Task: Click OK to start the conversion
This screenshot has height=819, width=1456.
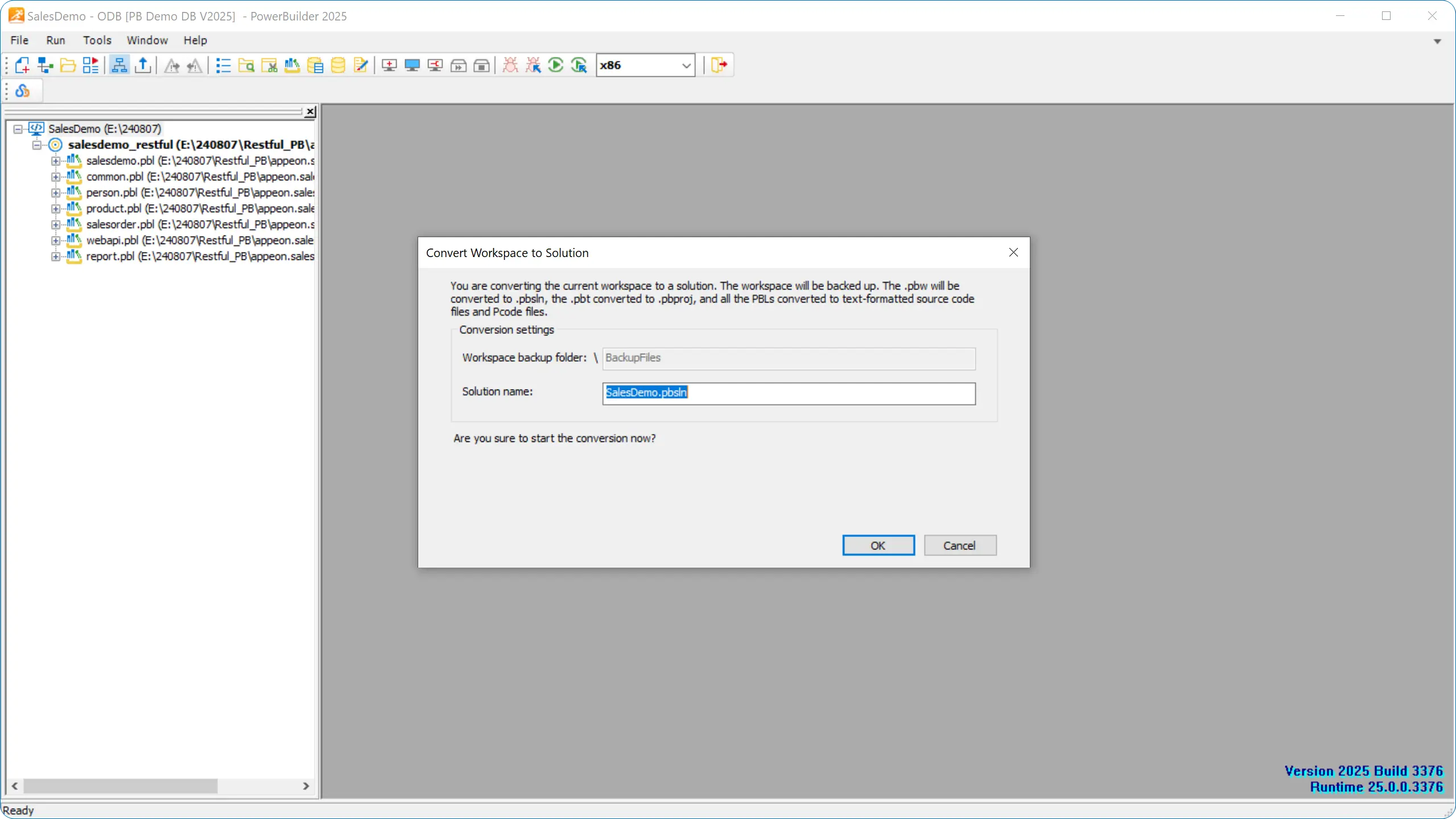Action: pos(878,545)
